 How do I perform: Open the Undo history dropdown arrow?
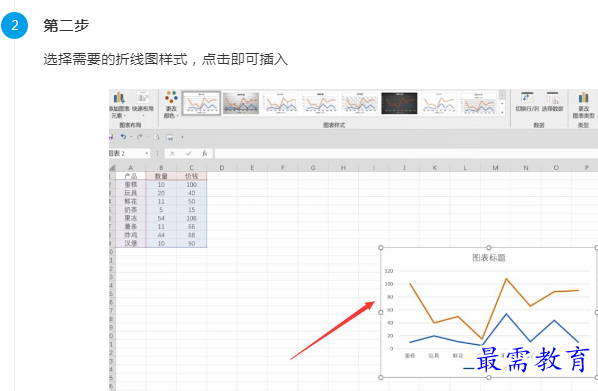tap(131, 137)
